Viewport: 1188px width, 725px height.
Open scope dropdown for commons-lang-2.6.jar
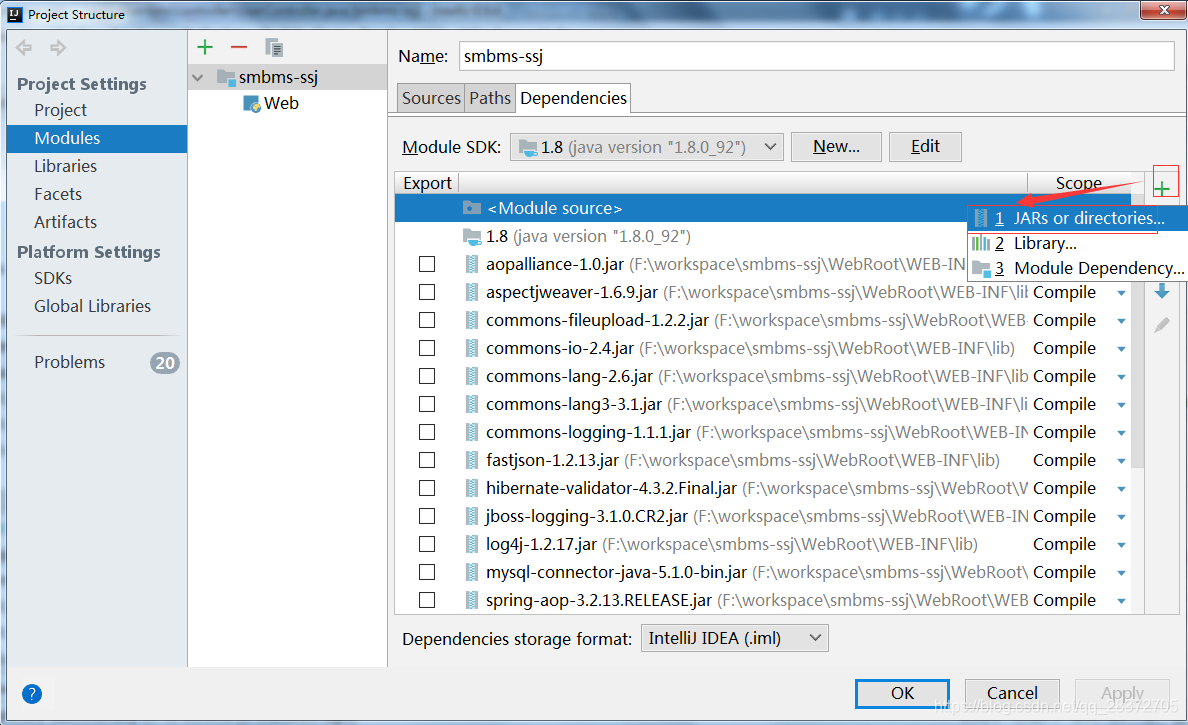click(x=1121, y=377)
